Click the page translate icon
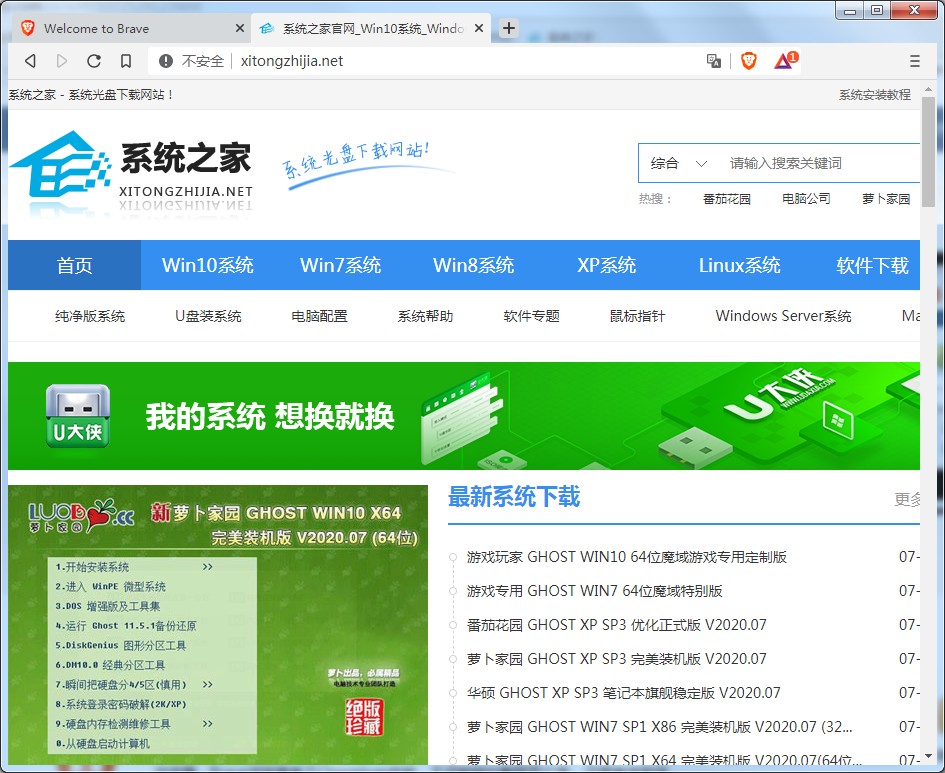The height and width of the screenshot is (773, 945). click(x=714, y=61)
